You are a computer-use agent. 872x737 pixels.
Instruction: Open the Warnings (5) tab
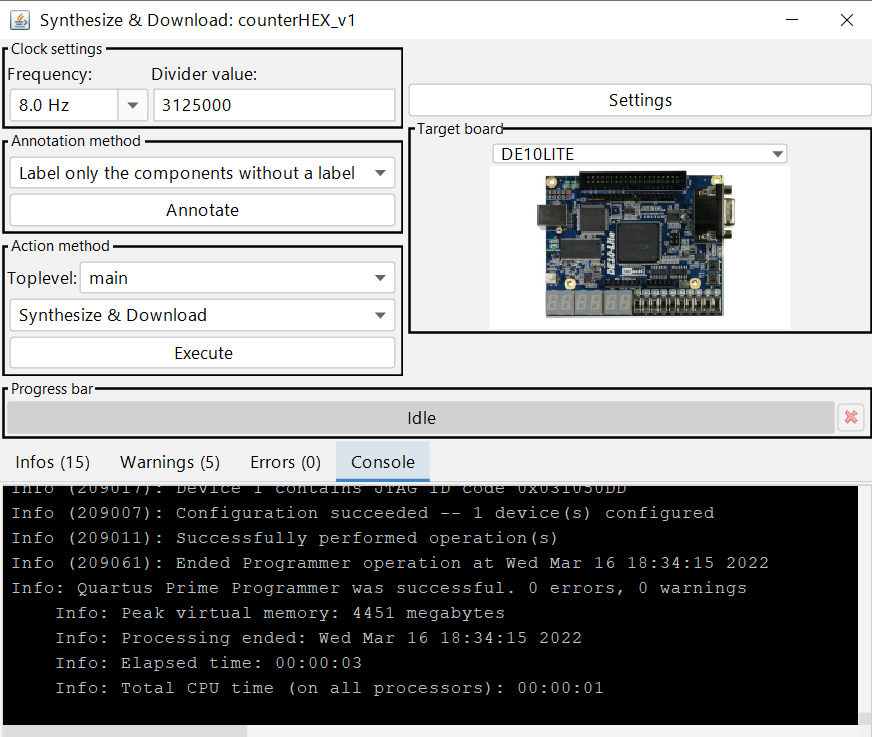tap(170, 462)
